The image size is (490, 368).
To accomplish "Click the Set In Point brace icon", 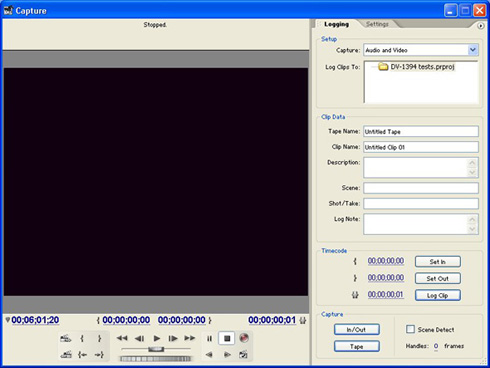I will click(82, 338).
